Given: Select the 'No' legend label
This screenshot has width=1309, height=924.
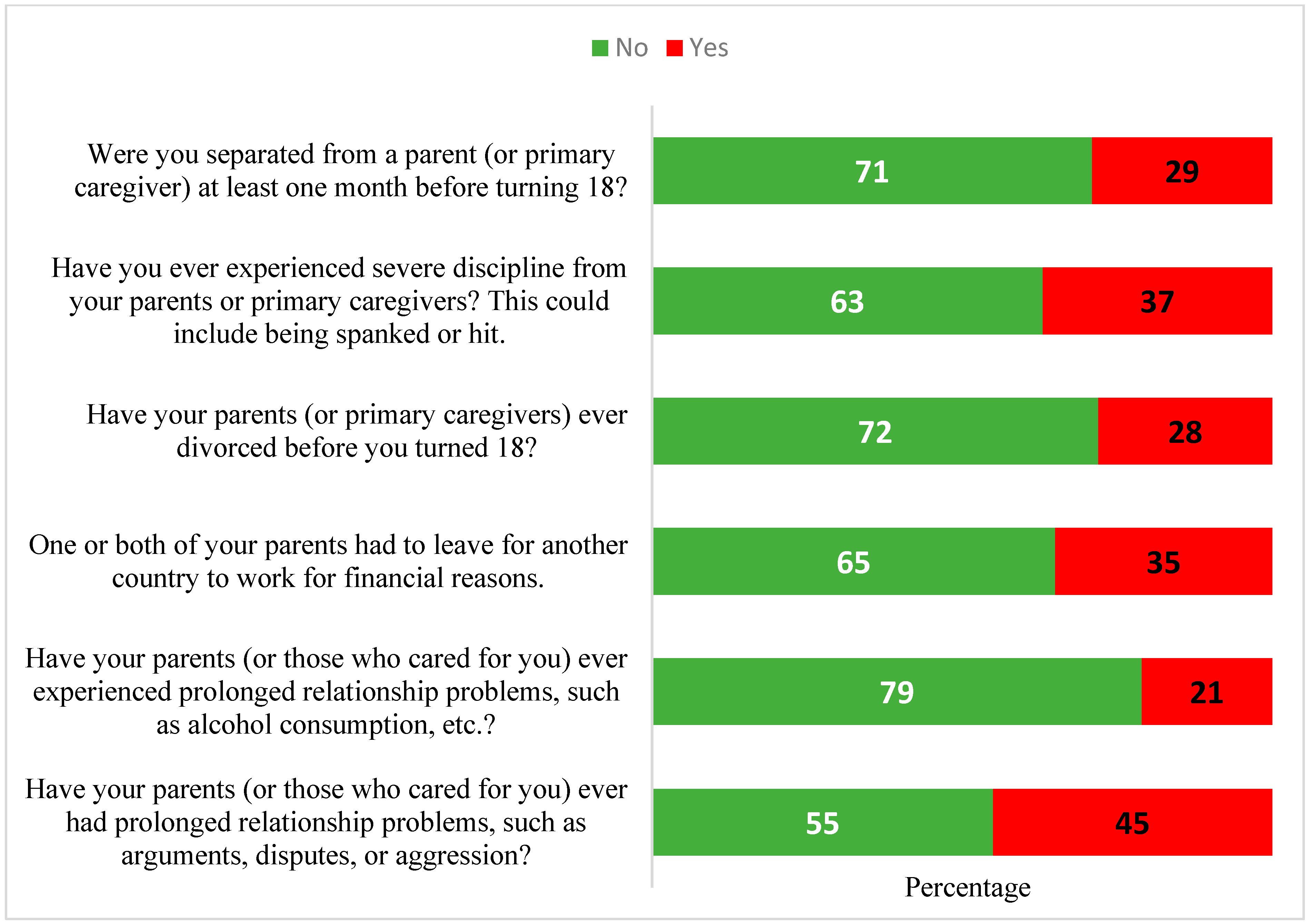Looking at the screenshot, I should (632, 48).
